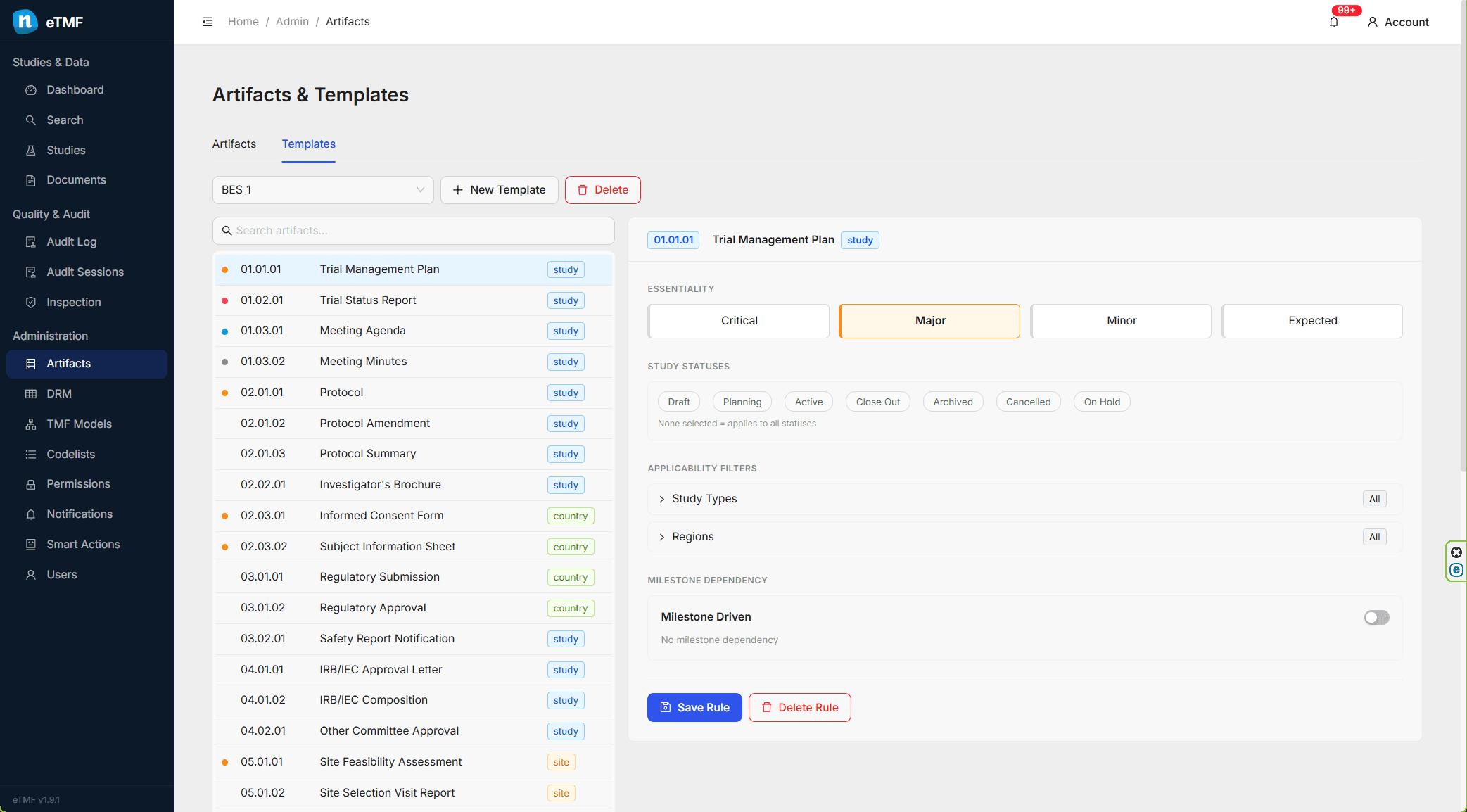
Task: Click the Inspection shield icon
Action: point(31,303)
